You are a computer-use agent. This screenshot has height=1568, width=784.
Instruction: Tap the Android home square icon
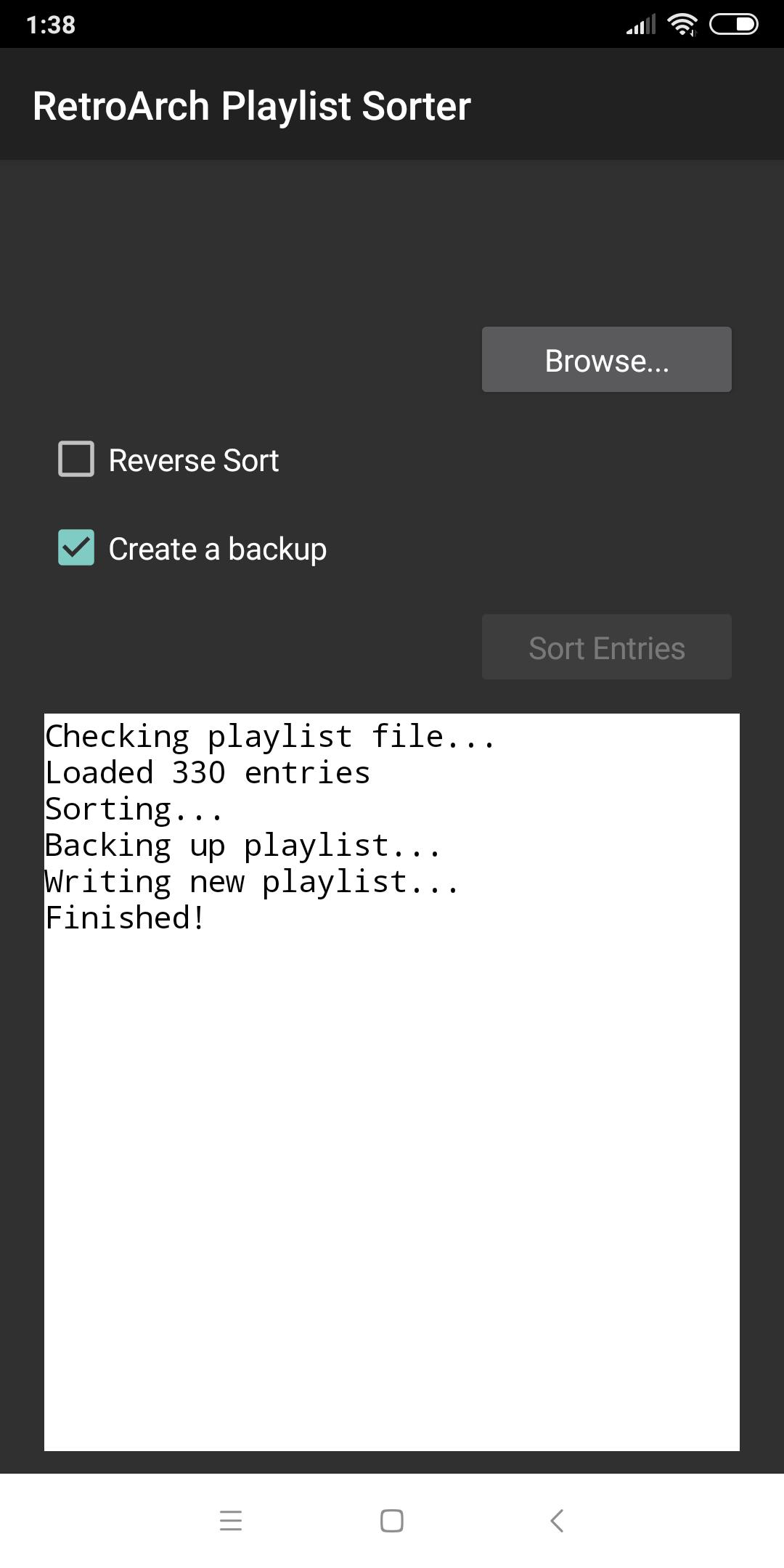tap(392, 1521)
